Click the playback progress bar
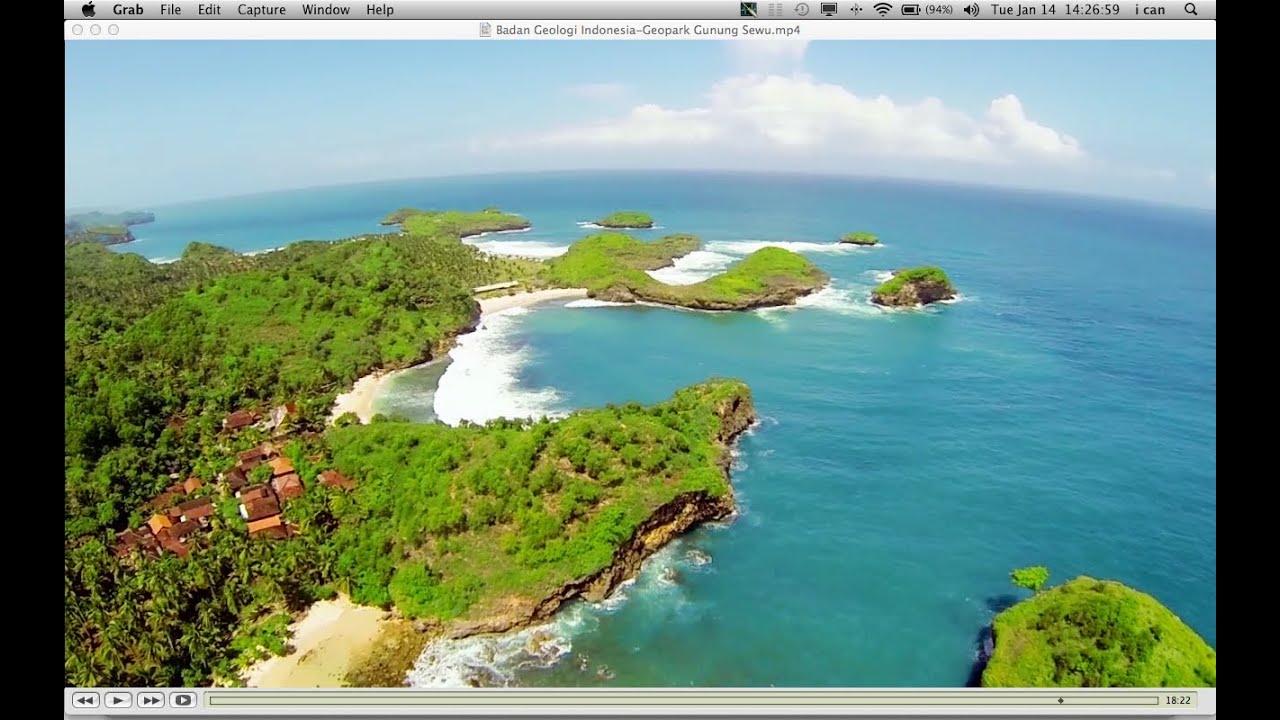The image size is (1280, 720). 684,700
